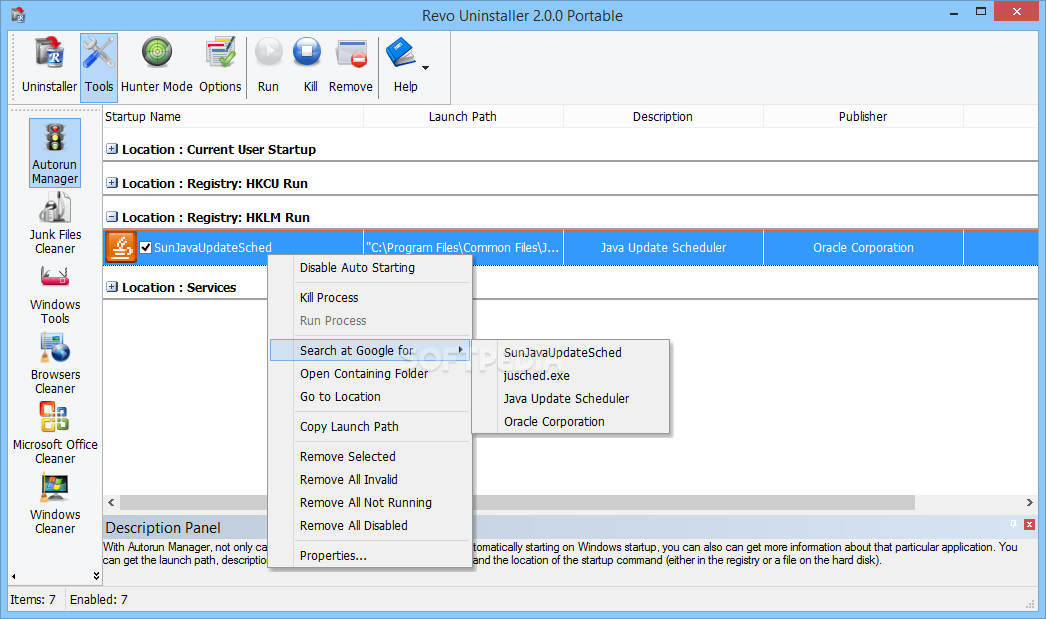
Task: Click Enabled: 7 in status bar
Action: click(99, 600)
